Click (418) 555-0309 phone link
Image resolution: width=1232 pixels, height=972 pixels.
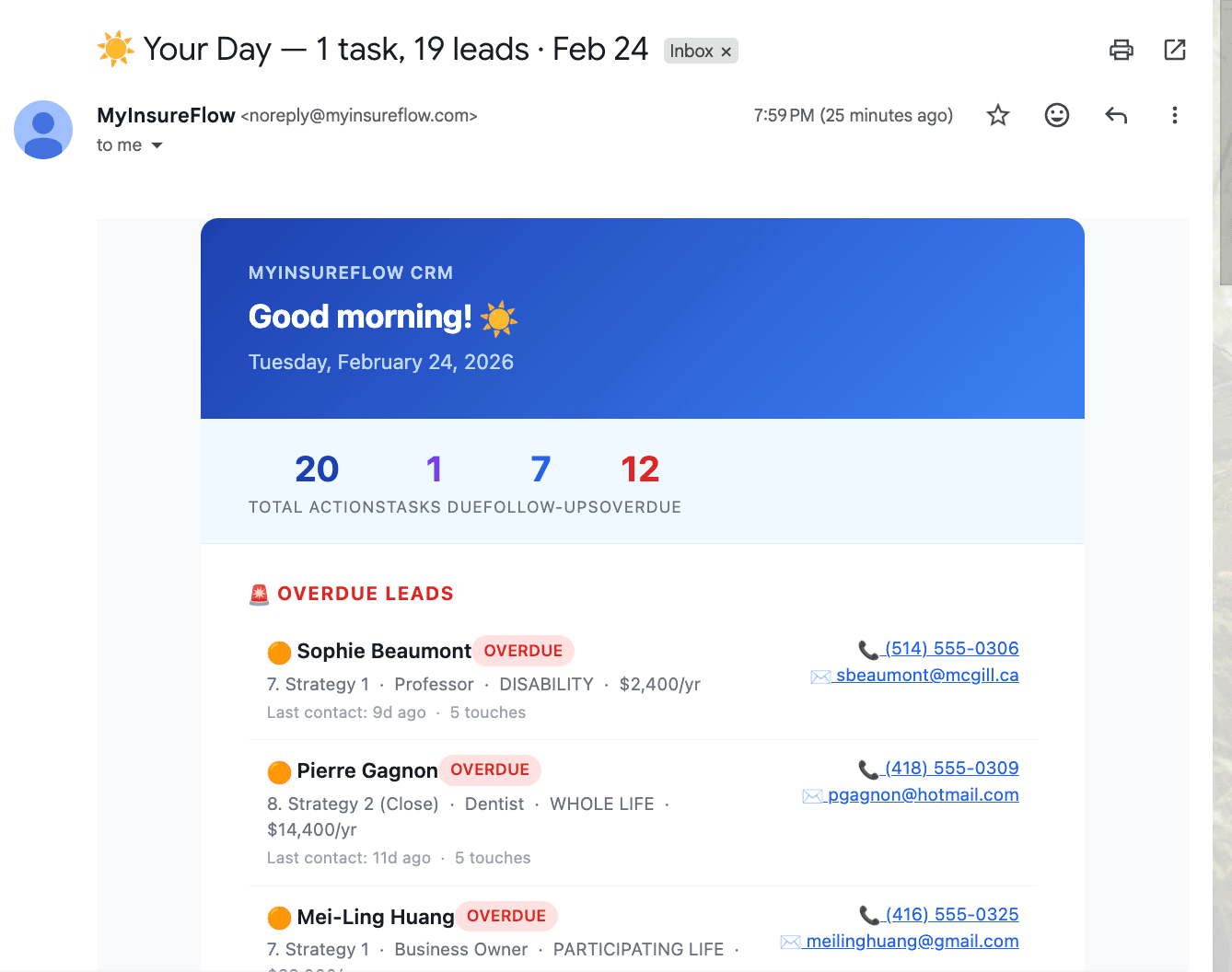950,768
